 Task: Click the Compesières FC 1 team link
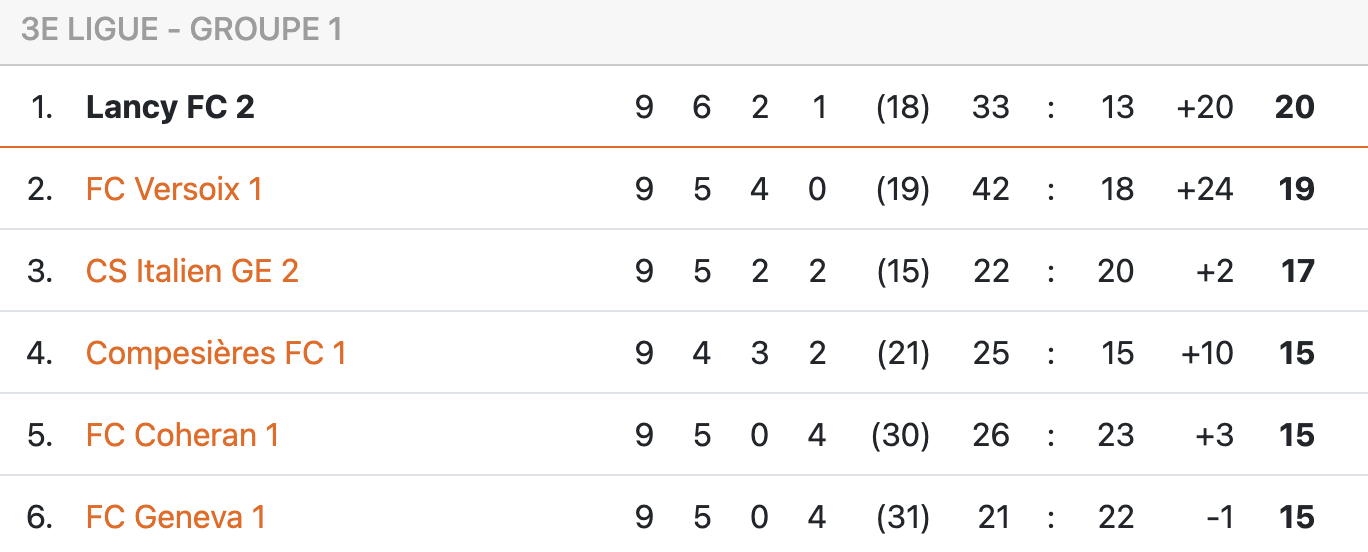(216, 353)
